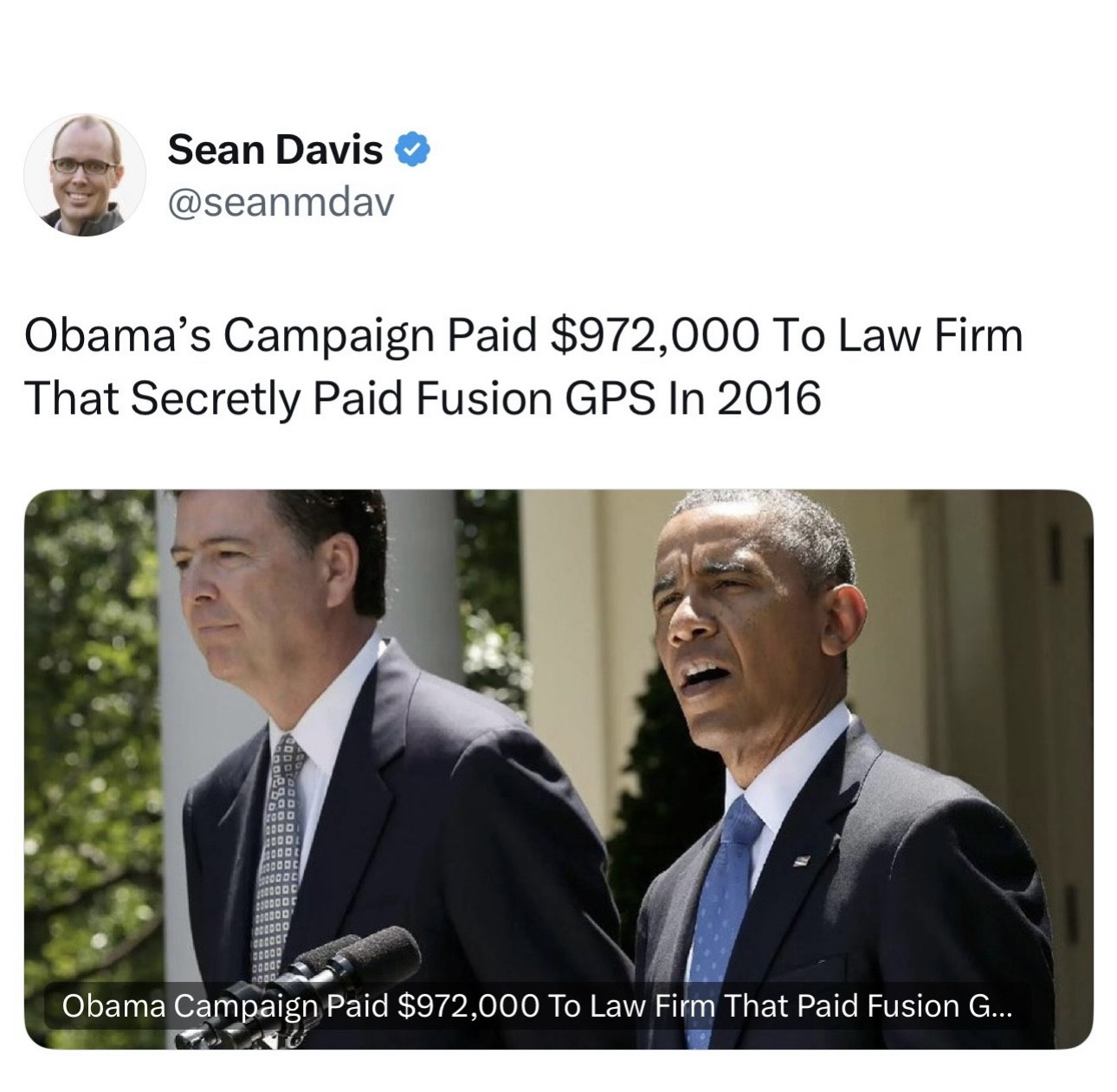1117x1092 pixels.
Task: Open Sean Davis's profile picture
Action: pyautogui.click(x=84, y=175)
